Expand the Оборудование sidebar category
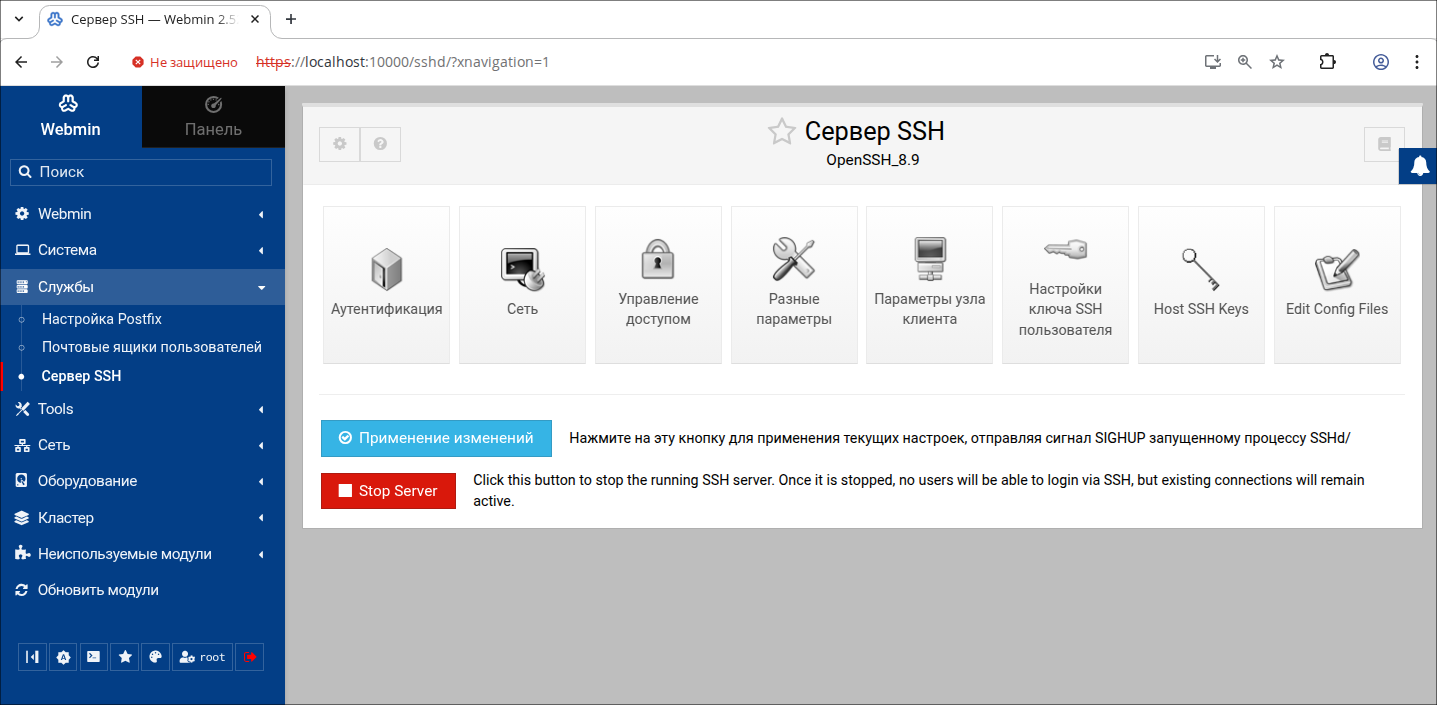1437x705 pixels. (x=142, y=481)
